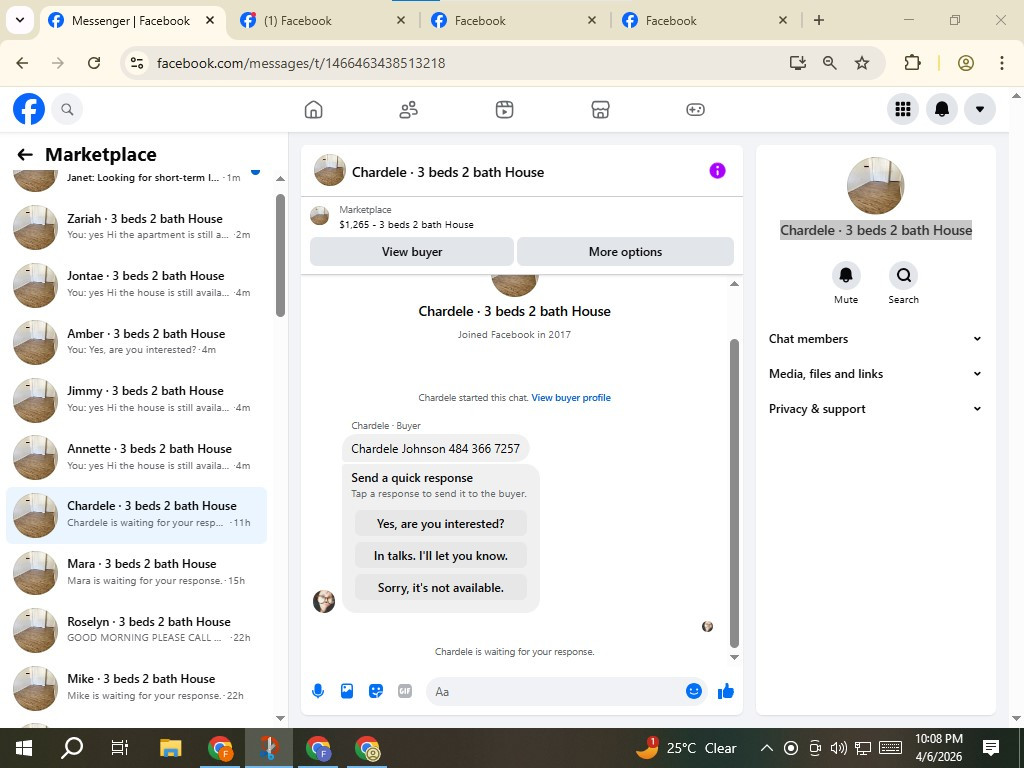Click the More options button
The image size is (1024, 768).
tap(625, 251)
